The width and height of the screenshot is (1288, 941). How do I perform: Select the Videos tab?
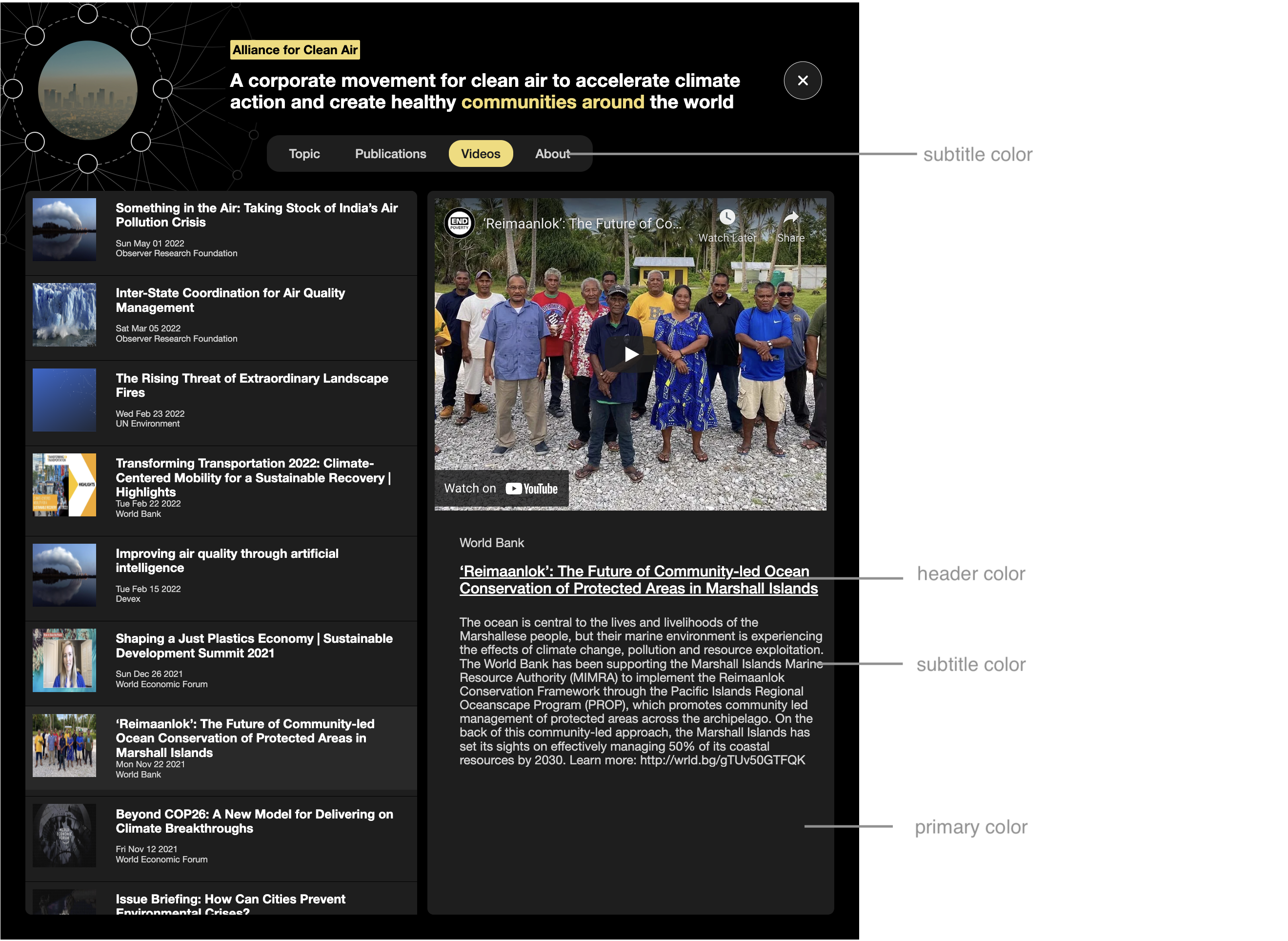point(481,154)
